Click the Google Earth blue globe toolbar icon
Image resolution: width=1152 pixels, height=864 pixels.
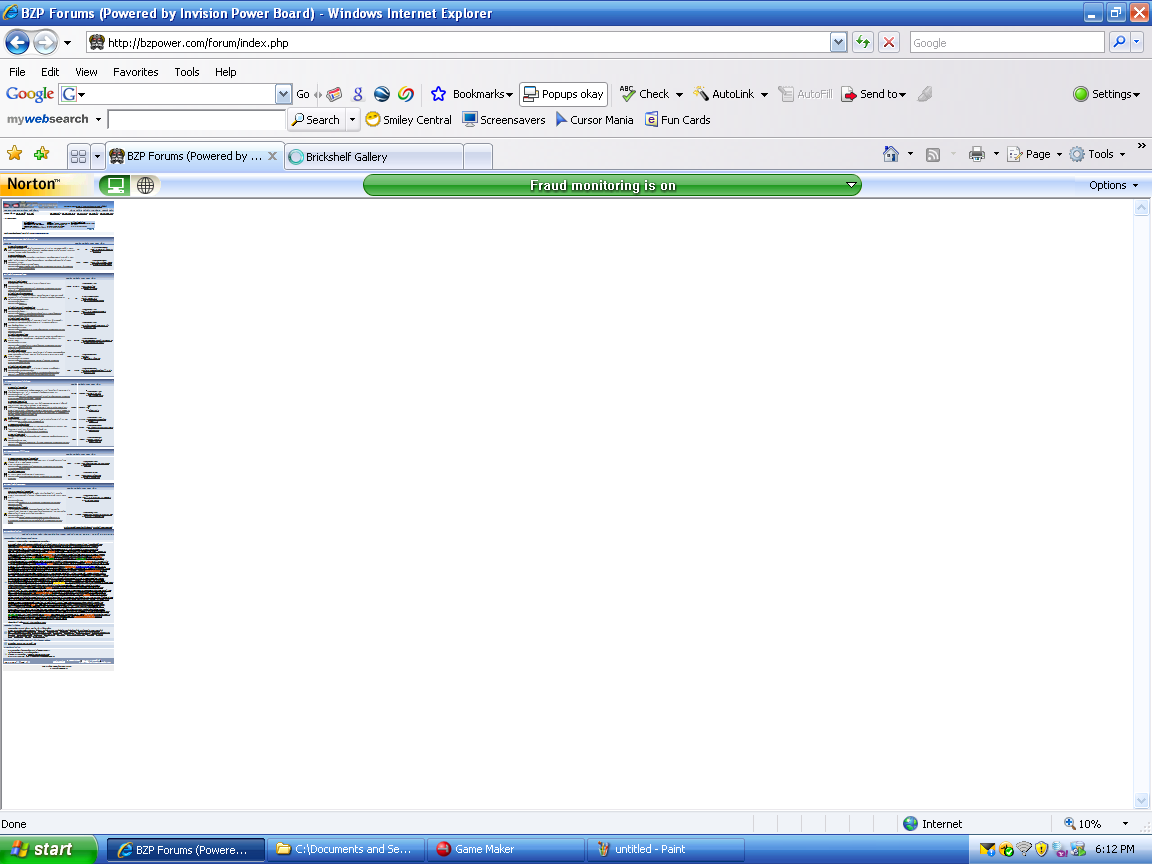tap(381, 94)
